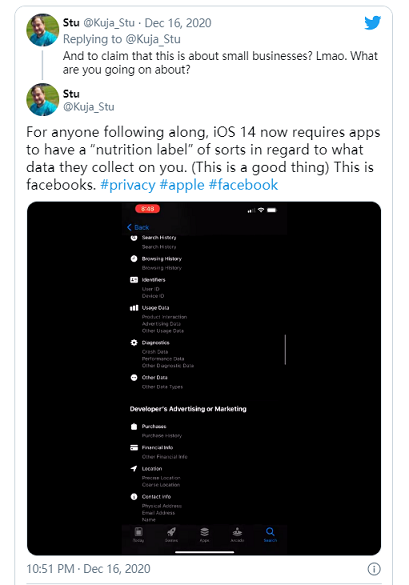Viewport: 409px width, 585px height.
Task: Click the Location arrow icon in screenshot
Action: (134, 469)
